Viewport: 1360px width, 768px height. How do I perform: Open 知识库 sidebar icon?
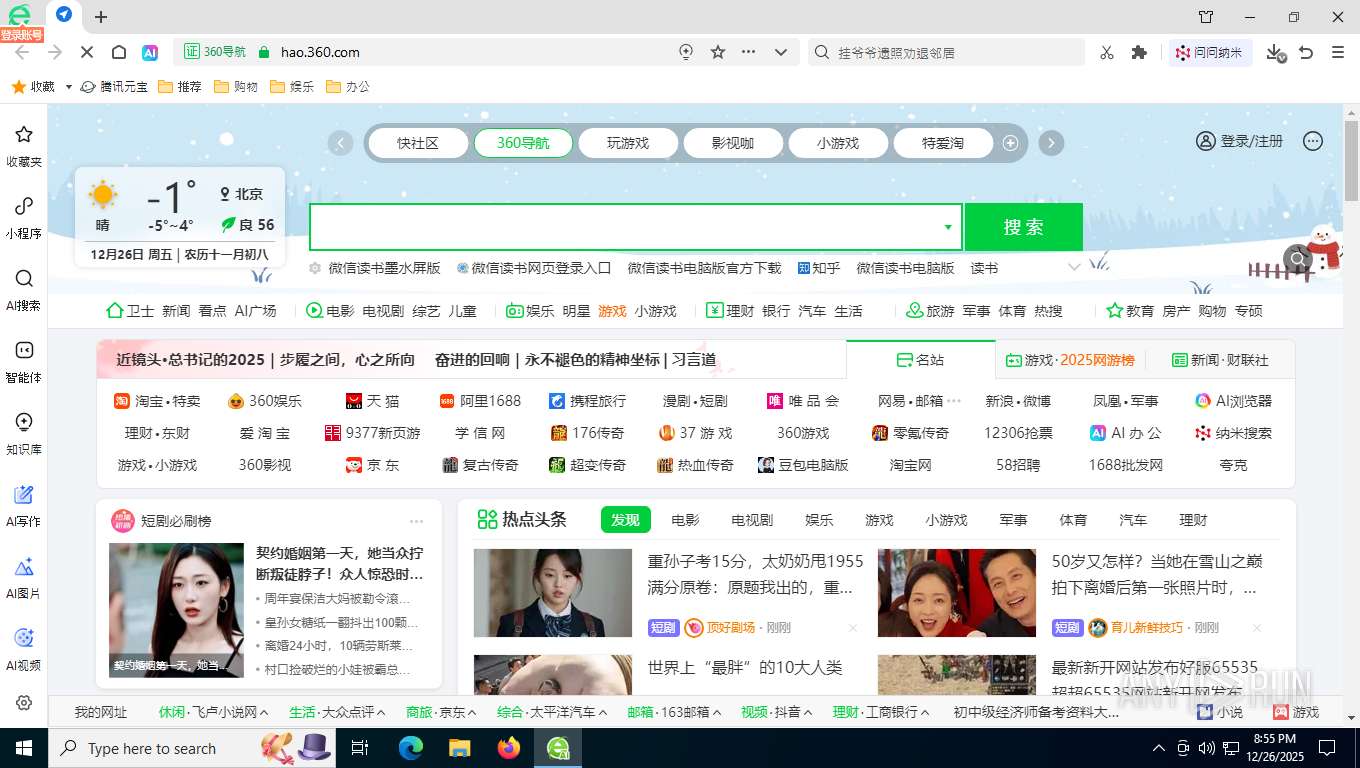24,422
